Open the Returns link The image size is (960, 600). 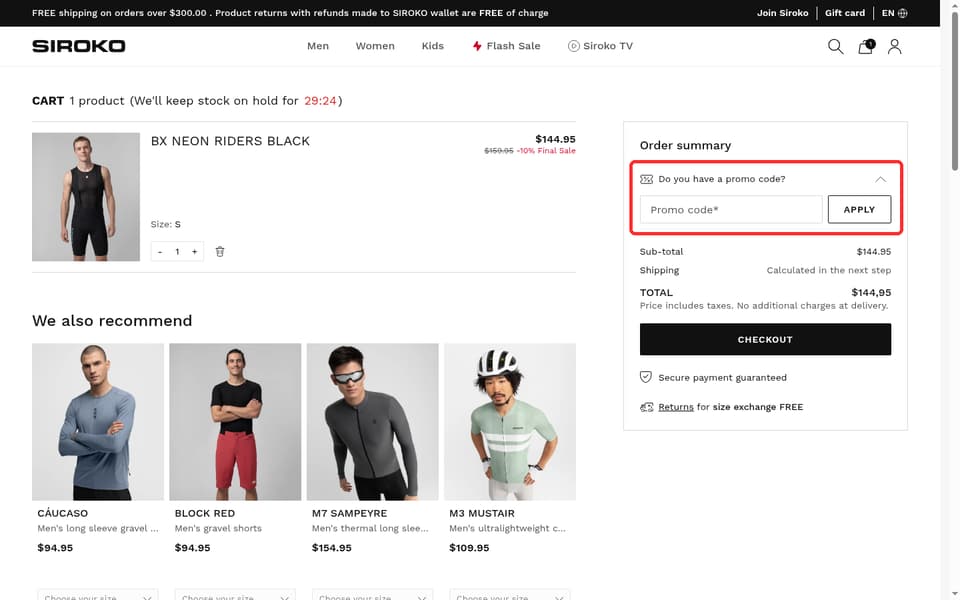pyautogui.click(x=676, y=407)
